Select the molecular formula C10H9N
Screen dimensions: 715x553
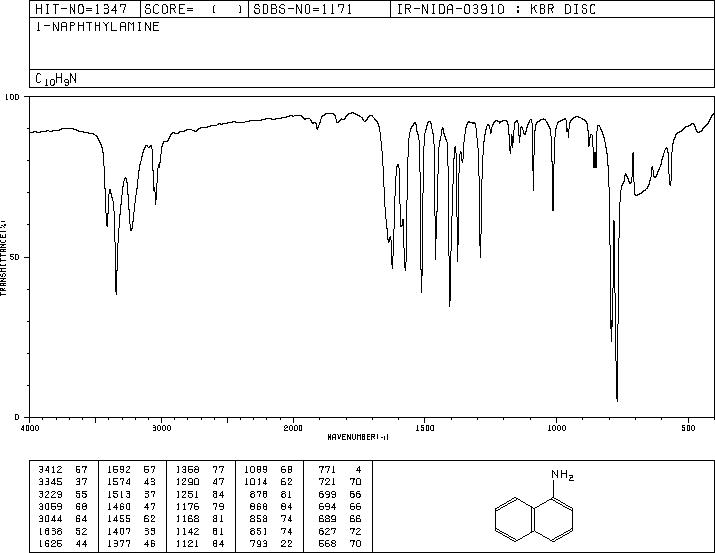pos(56,79)
